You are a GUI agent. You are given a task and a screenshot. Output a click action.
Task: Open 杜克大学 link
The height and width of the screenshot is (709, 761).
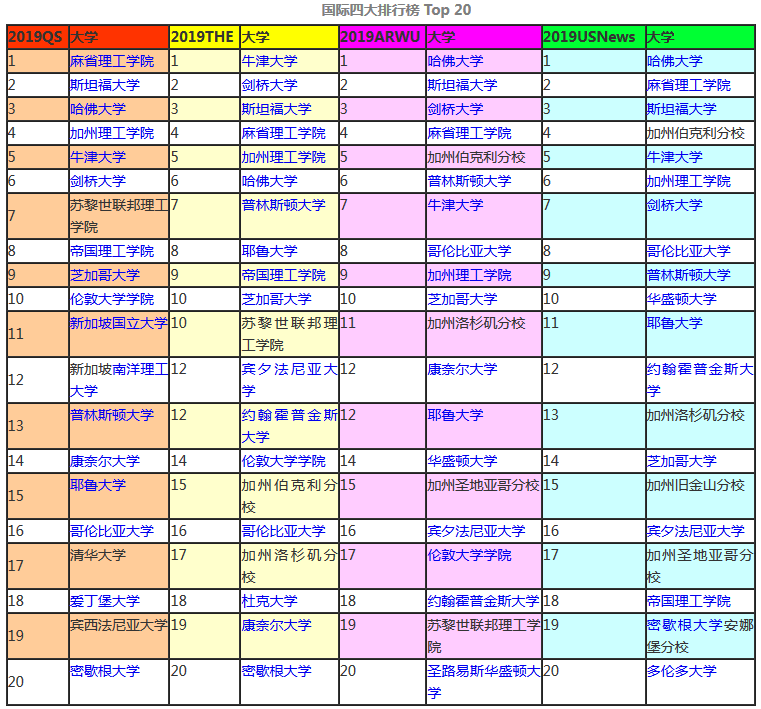[x=269, y=601]
